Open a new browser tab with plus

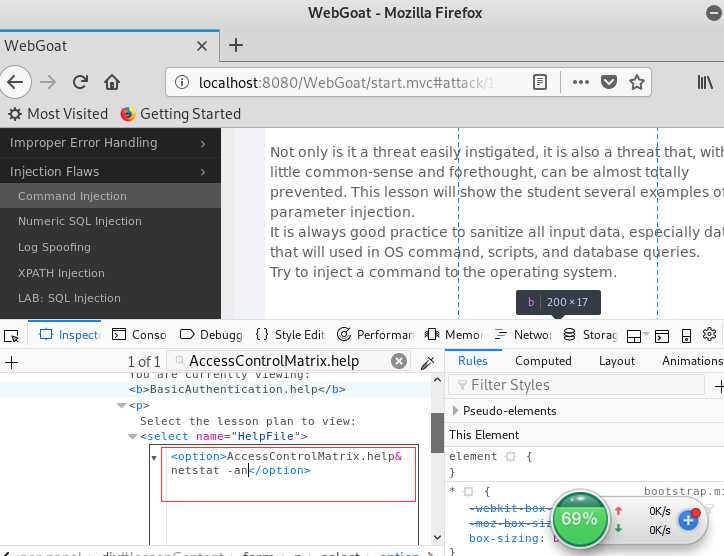point(235,45)
